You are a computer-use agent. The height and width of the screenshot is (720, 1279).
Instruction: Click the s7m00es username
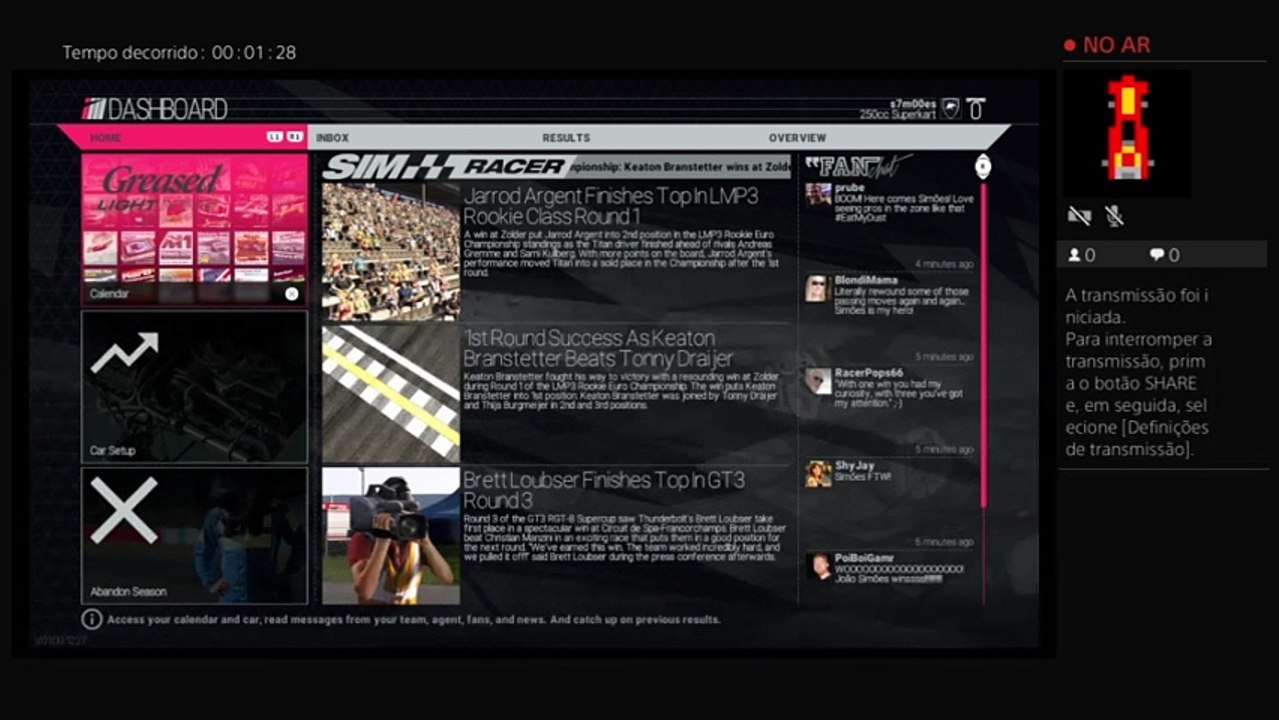pos(913,104)
